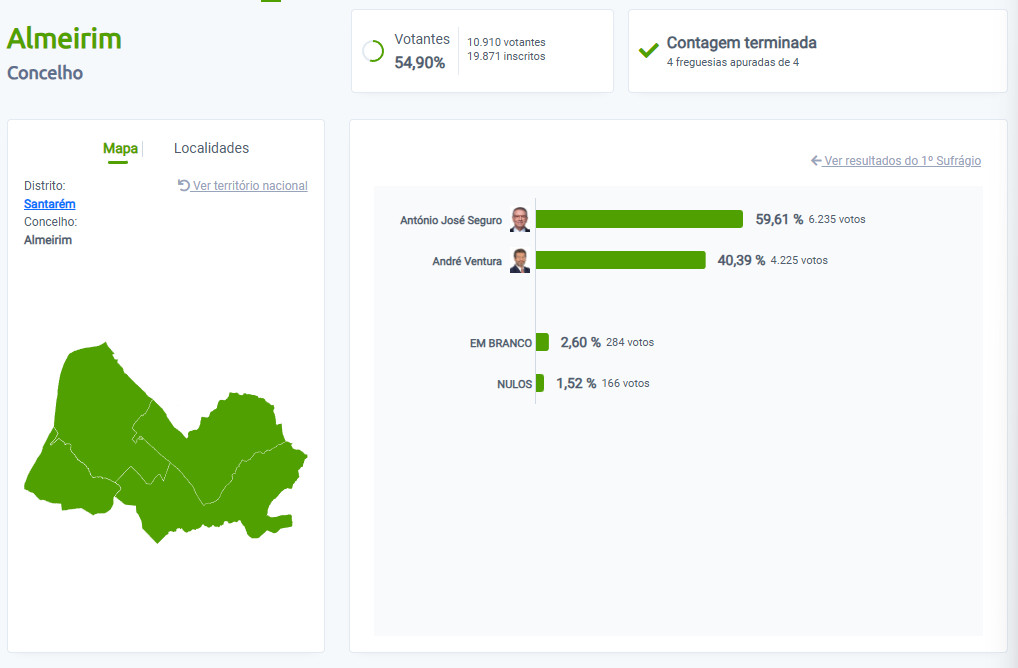Click the undo arrow beside Ver território nacional

(x=184, y=185)
